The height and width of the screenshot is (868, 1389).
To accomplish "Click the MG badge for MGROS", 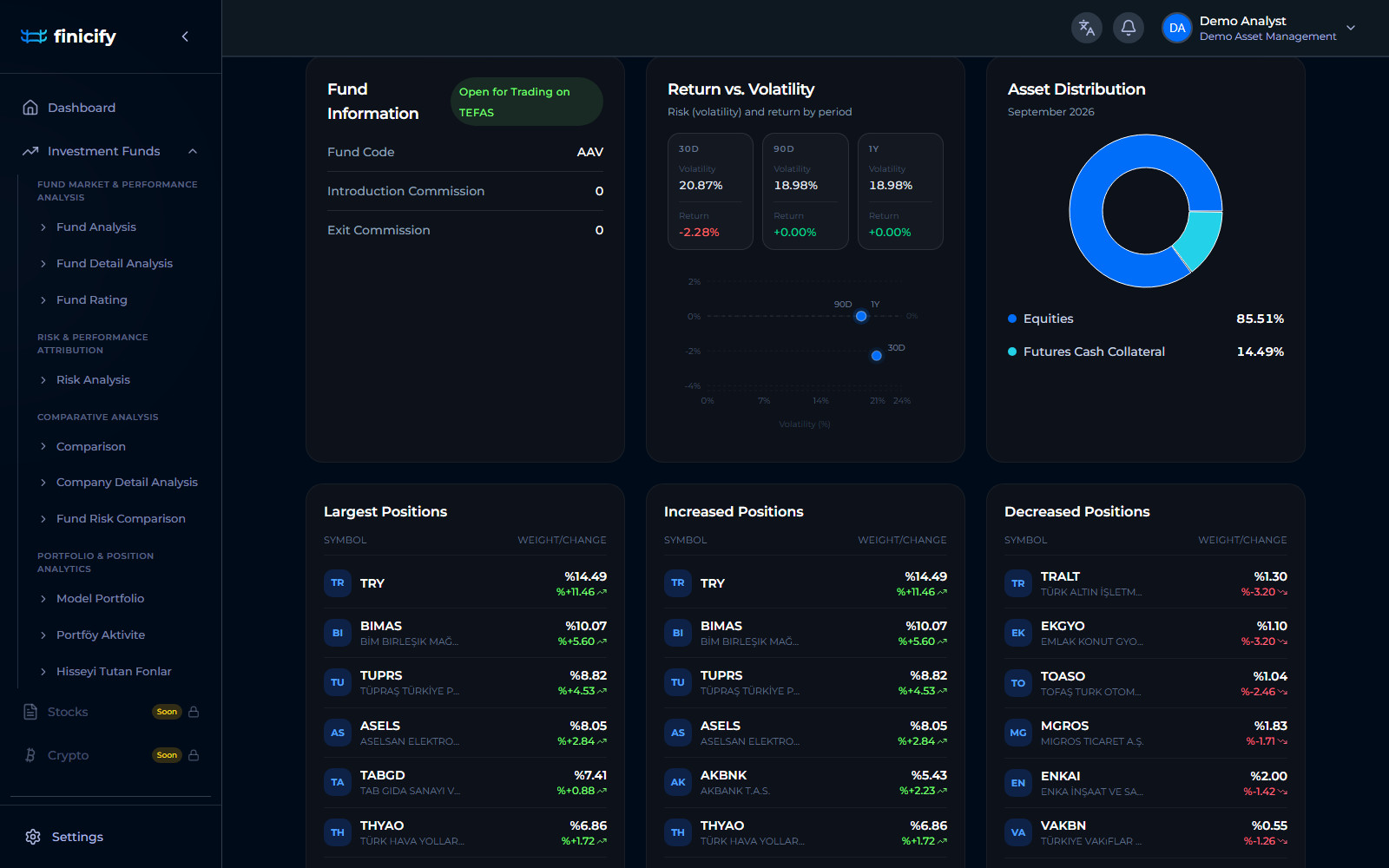I will [x=1018, y=733].
